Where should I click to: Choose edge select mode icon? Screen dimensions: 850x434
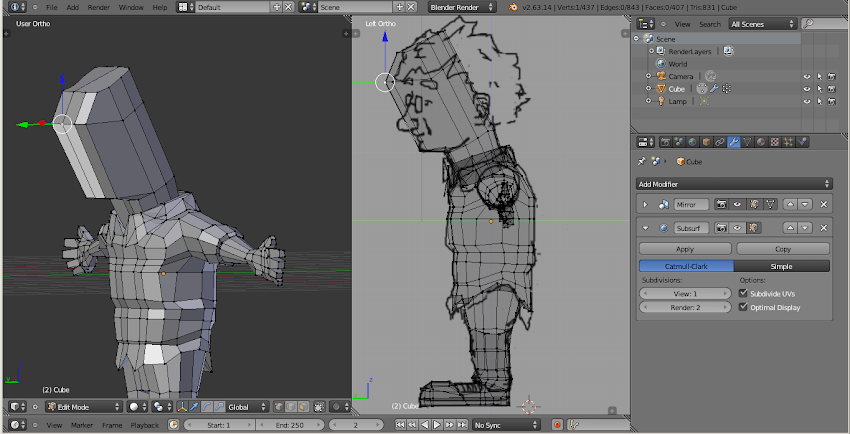[291, 407]
